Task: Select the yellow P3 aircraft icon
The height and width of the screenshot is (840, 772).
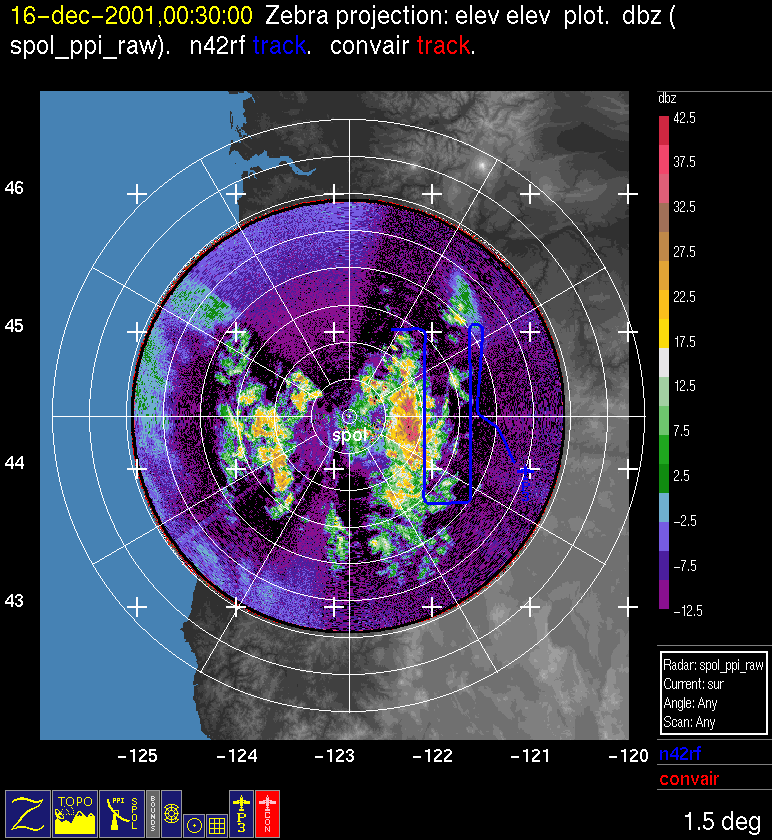Action: click(x=241, y=813)
